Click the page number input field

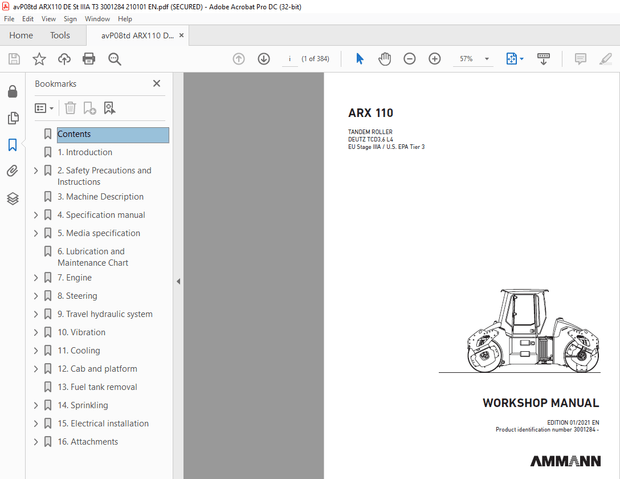pos(290,59)
